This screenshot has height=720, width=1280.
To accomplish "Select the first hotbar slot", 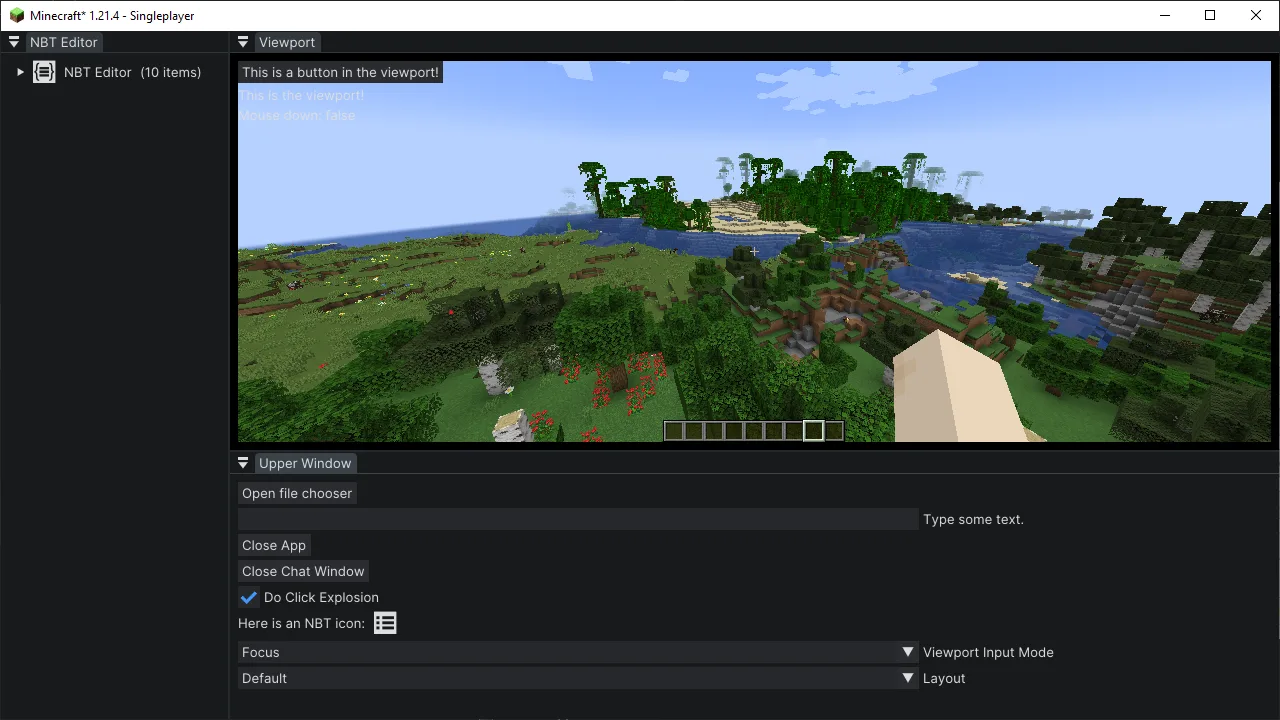I will pos(674,431).
